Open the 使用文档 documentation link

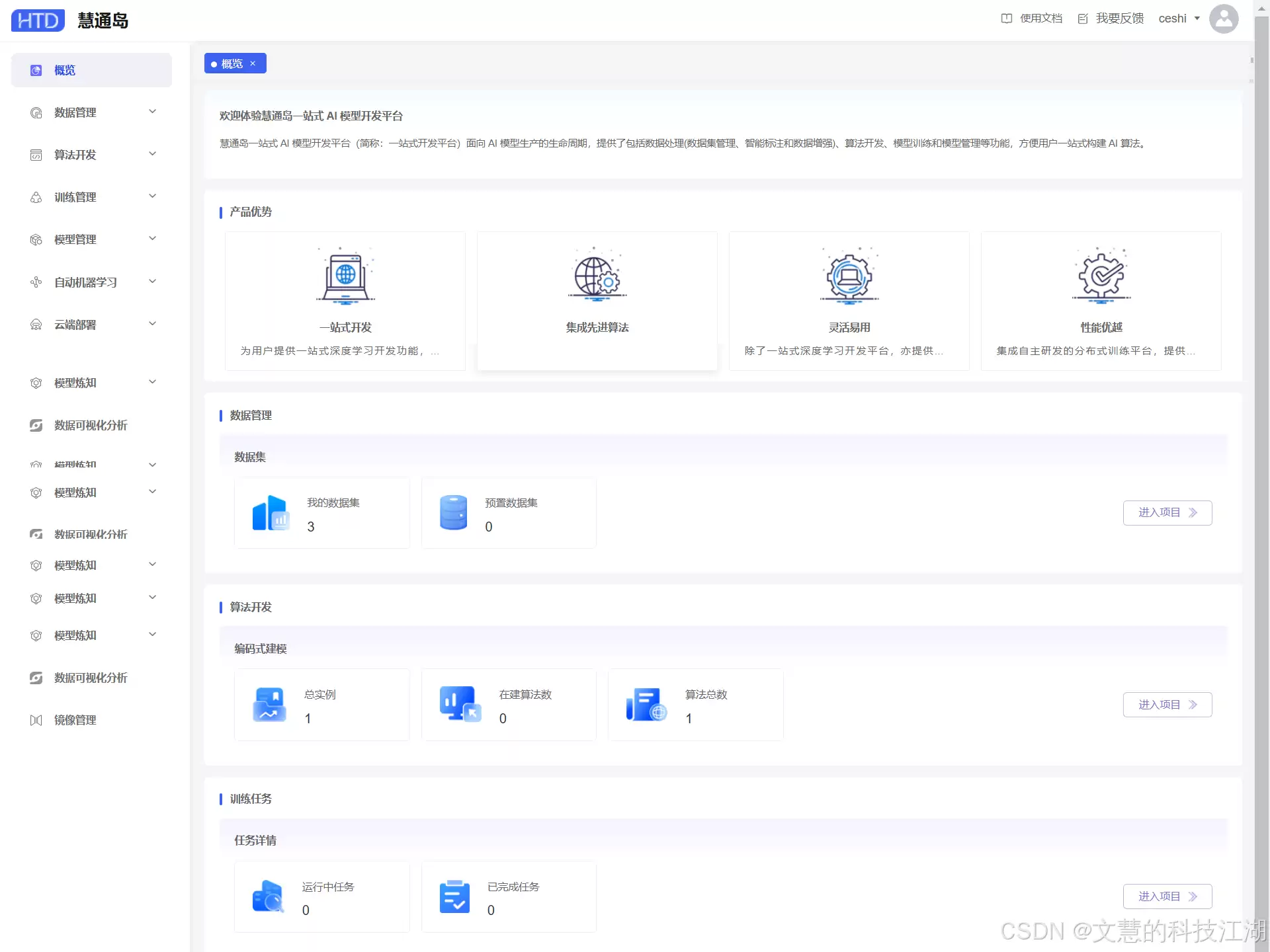(1031, 19)
